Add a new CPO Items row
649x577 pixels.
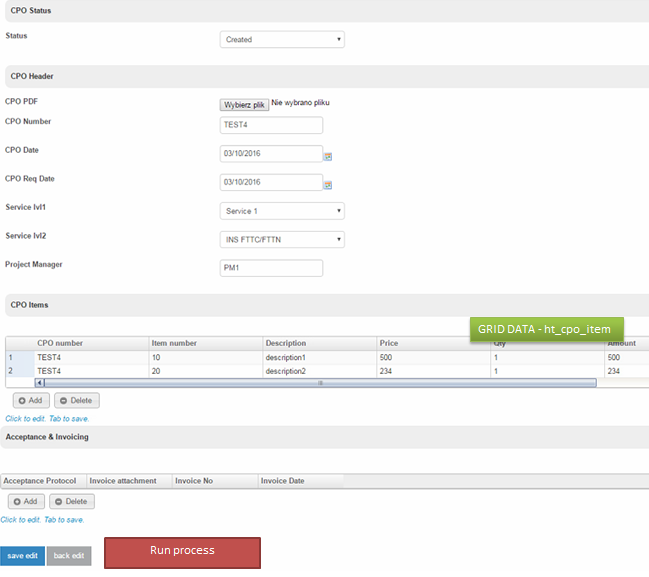[30, 400]
